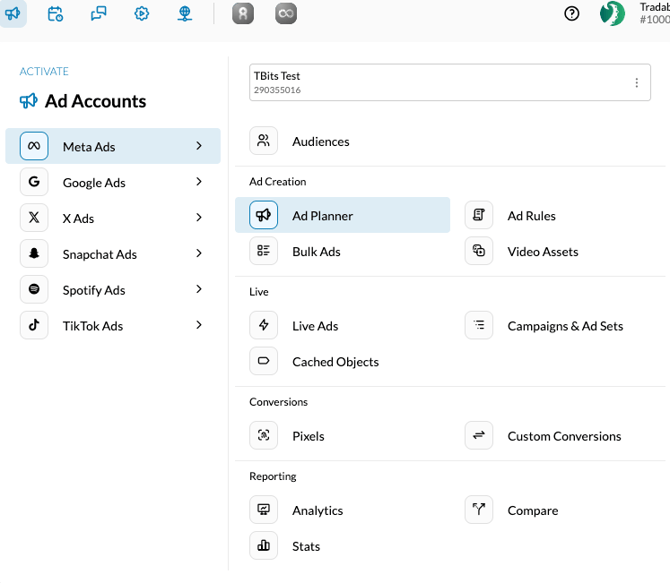The height and width of the screenshot is (583, 670).
Task: Click the help question mark icon
Action: pyautogui.click(x=572, y=14)
